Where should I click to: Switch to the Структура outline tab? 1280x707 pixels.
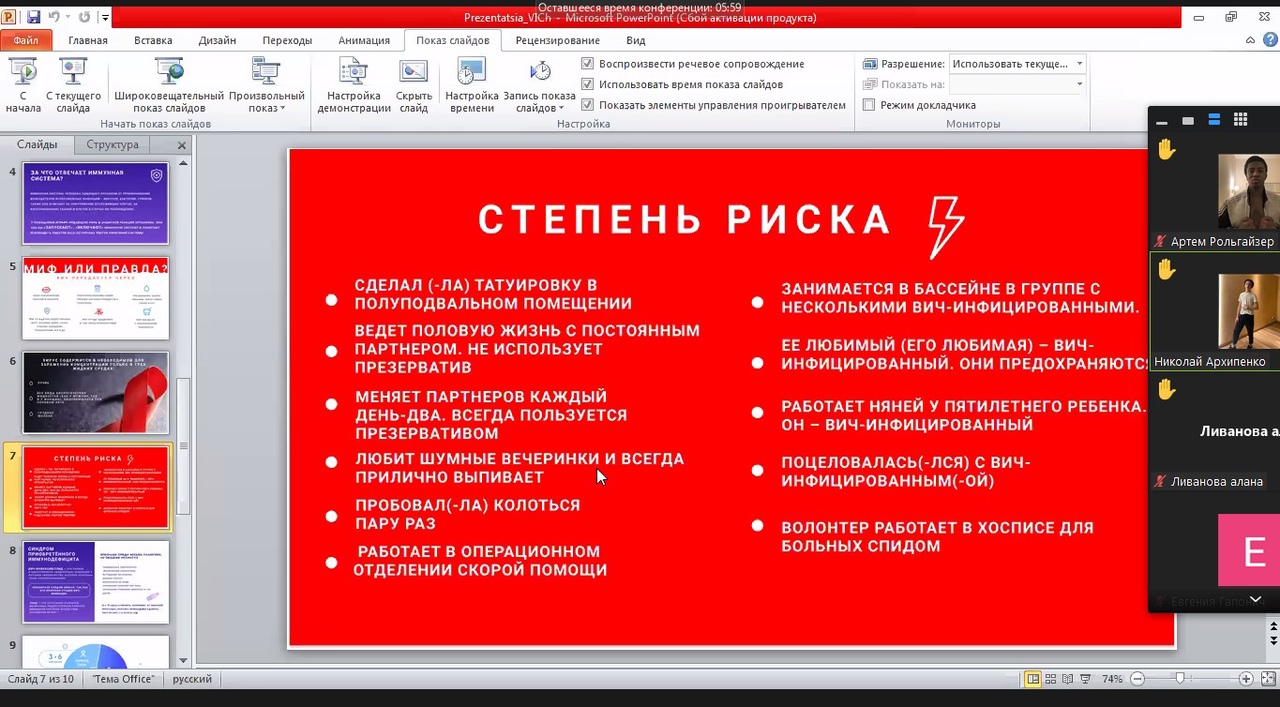[x=112, y=145]
